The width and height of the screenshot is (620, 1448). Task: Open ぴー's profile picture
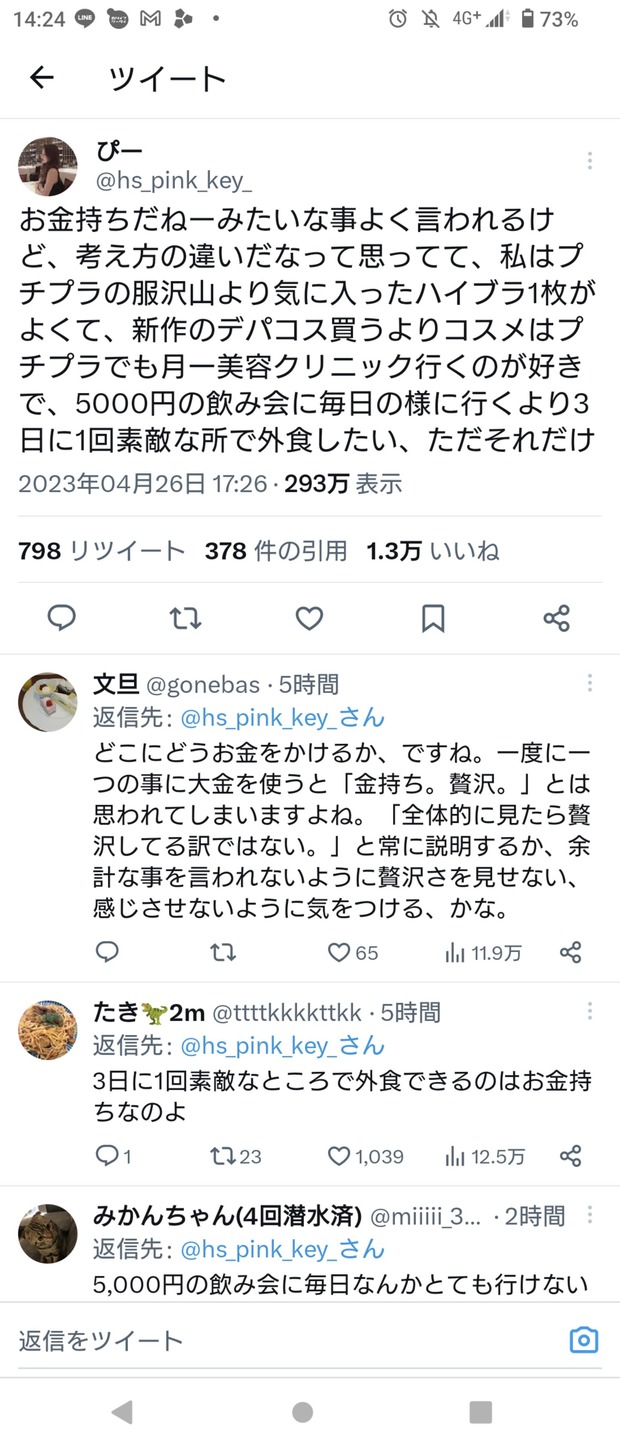click(48, 166)
